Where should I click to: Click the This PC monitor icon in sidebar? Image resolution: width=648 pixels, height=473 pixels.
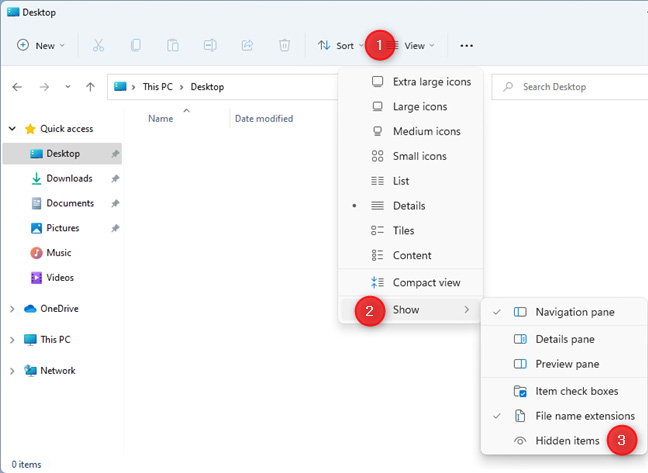pos(30,340)
